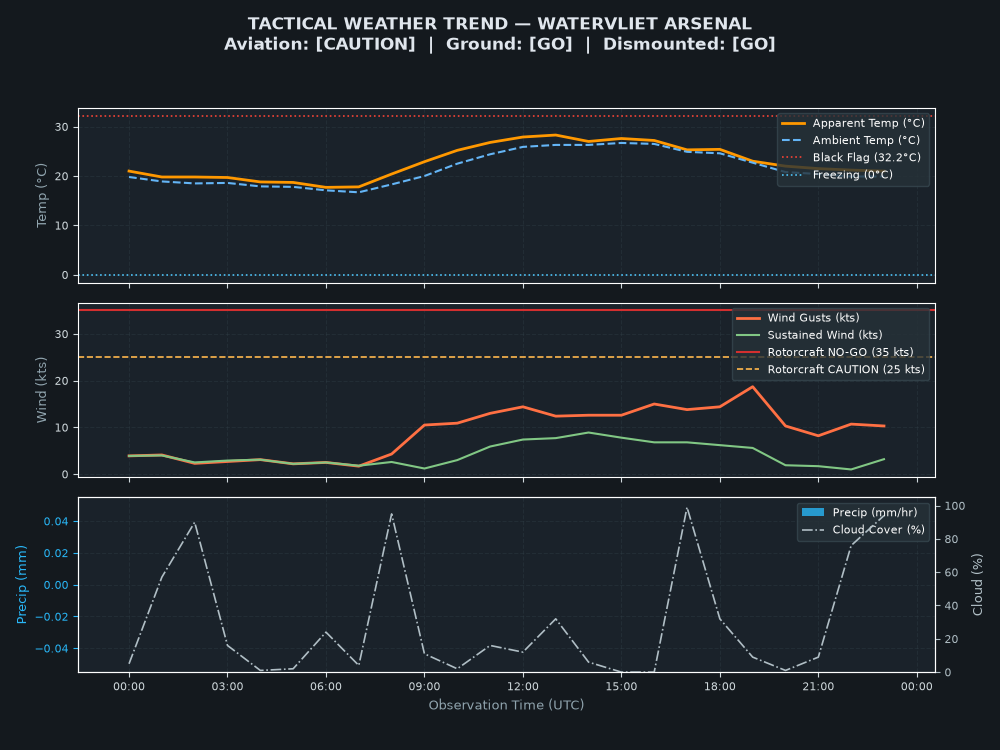Click the orange-red Wind Gusts legend line swatch
Image resolution: width=1000 pixels, height=750 pixels.
click(748, 318)
